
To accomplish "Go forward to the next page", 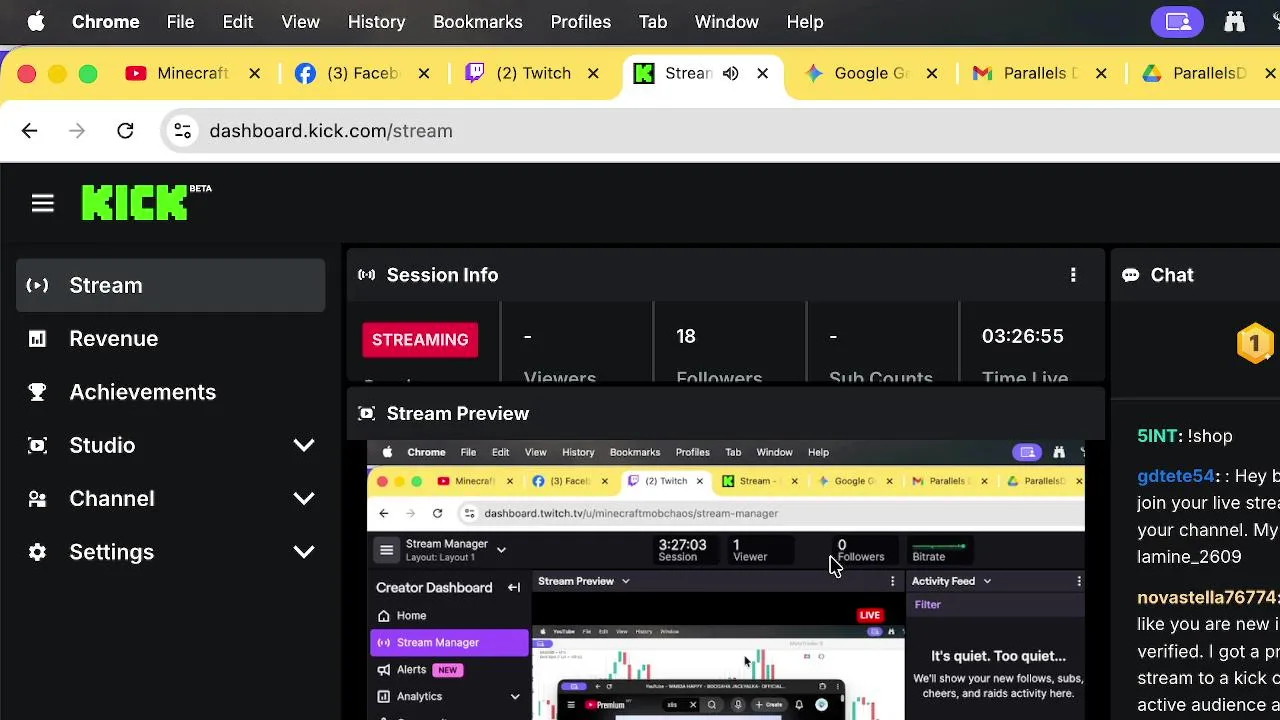I will [x=77, y=131].
